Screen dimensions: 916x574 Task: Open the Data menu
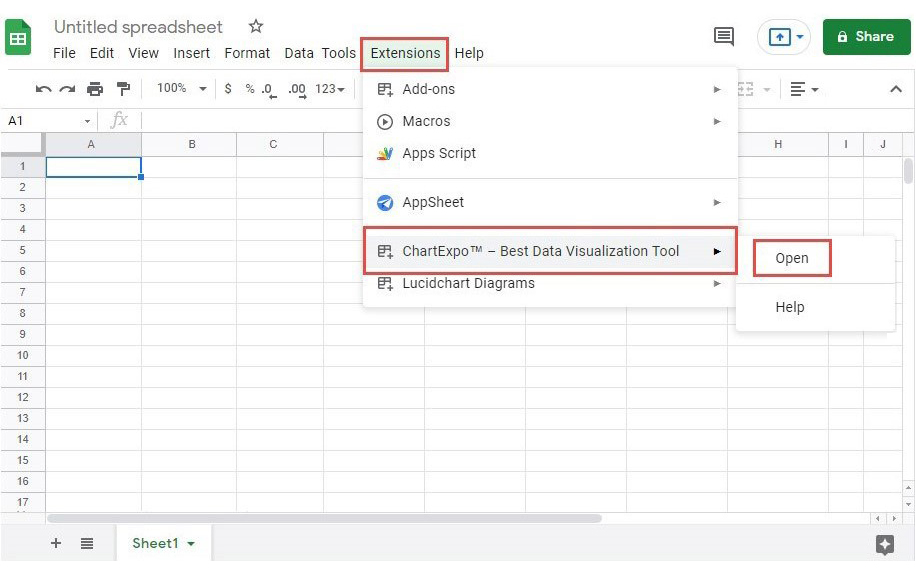299,53
